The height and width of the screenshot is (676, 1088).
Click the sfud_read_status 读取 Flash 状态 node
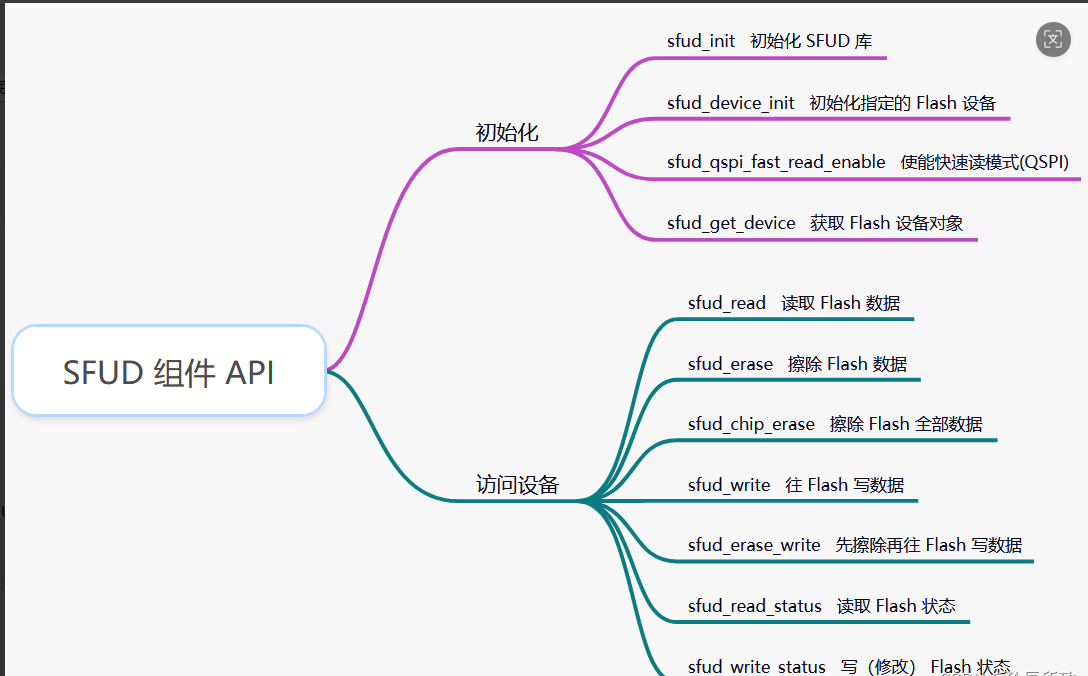tap(822, 606)
